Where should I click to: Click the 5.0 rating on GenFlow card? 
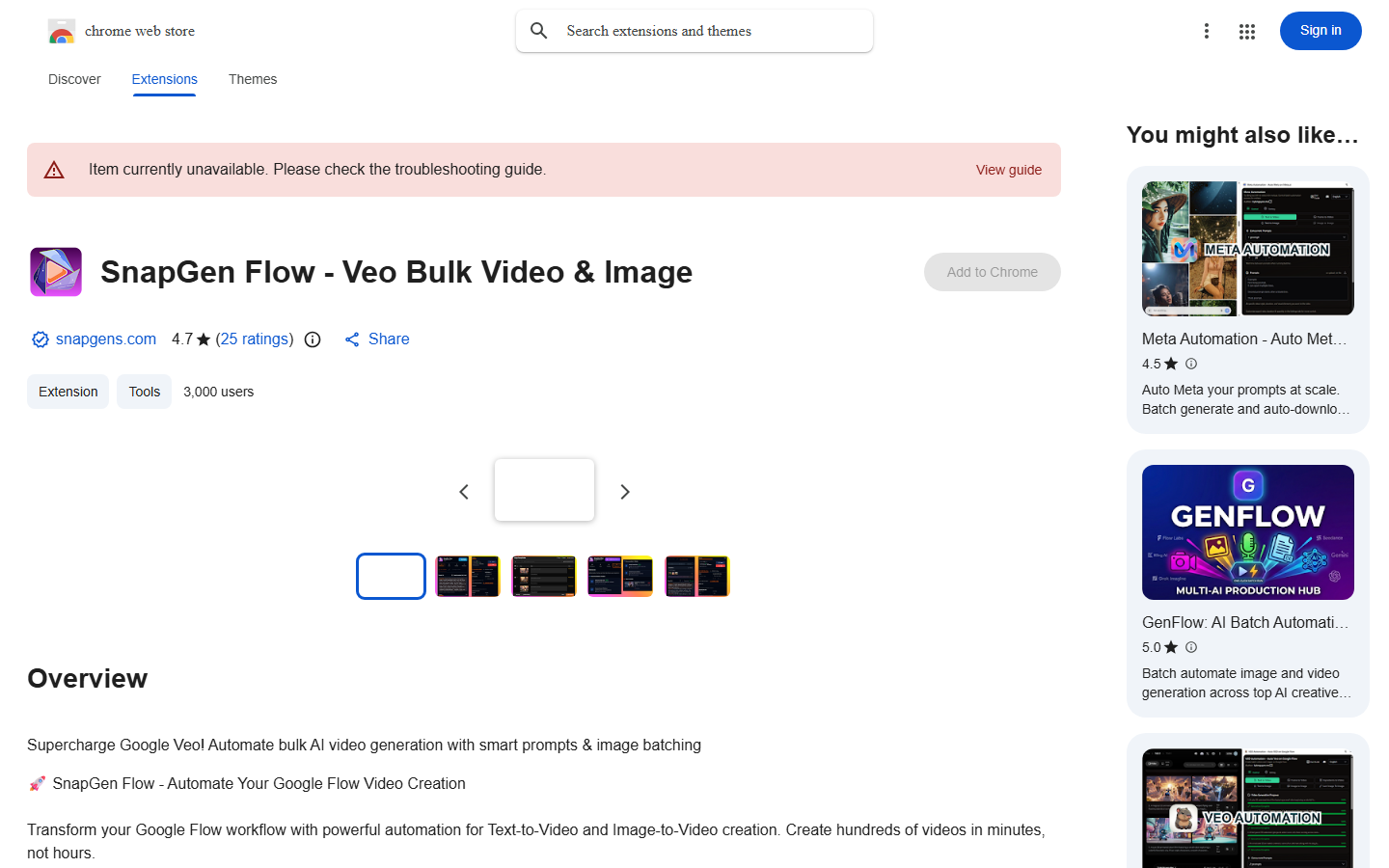pyautogui.click(x=1152, y=647)
